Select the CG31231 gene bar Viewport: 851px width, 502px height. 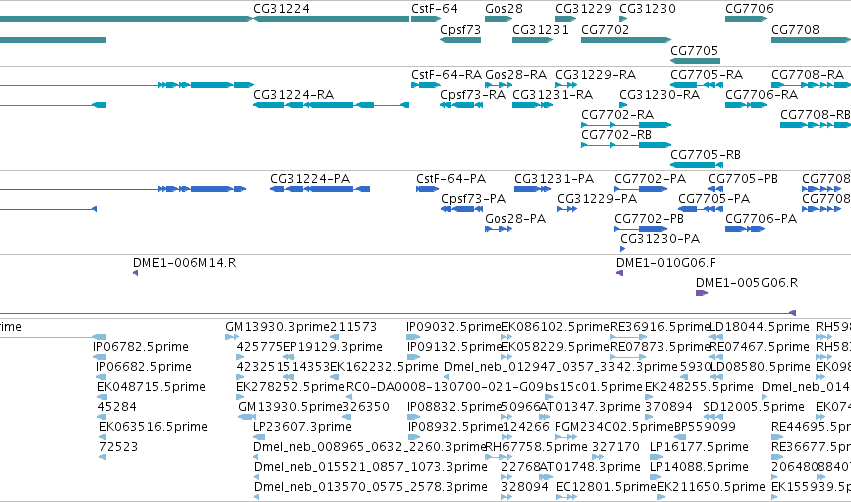tap(532, 40)
